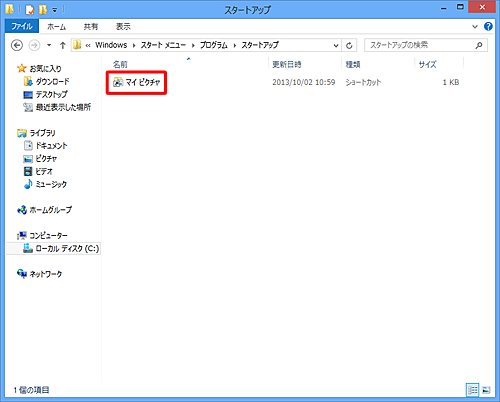Image resolution: width=500 pixels, height=402 pixels.
Task: Click プログラム in the address breadcrumb
Action: (x=214, y=45)
